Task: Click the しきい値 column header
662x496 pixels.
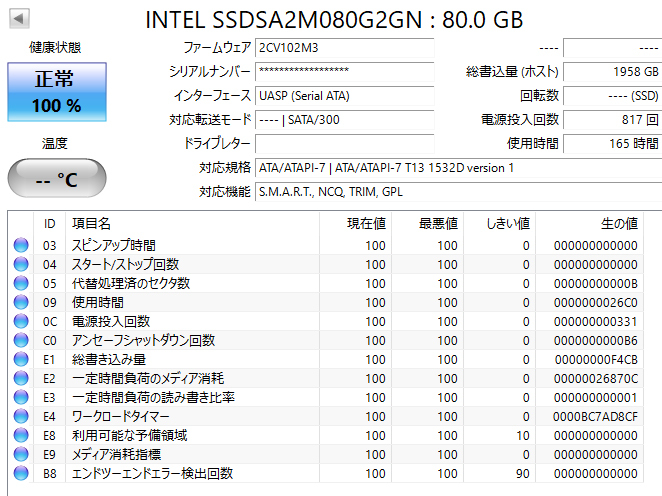Action: [499, 223]
